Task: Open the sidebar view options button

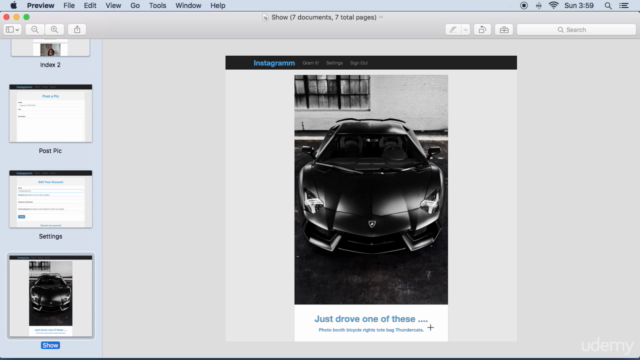Action: pos(12,29)
